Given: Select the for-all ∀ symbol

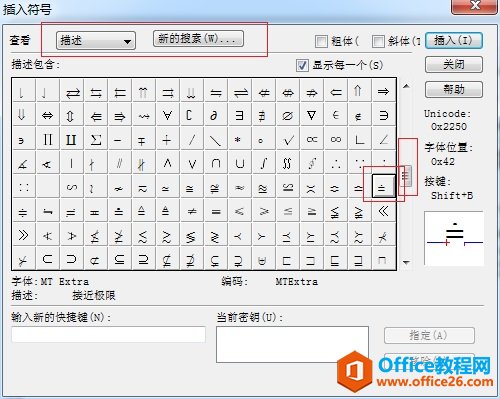Looking at the screenshot, I should (x=168, y=115).
